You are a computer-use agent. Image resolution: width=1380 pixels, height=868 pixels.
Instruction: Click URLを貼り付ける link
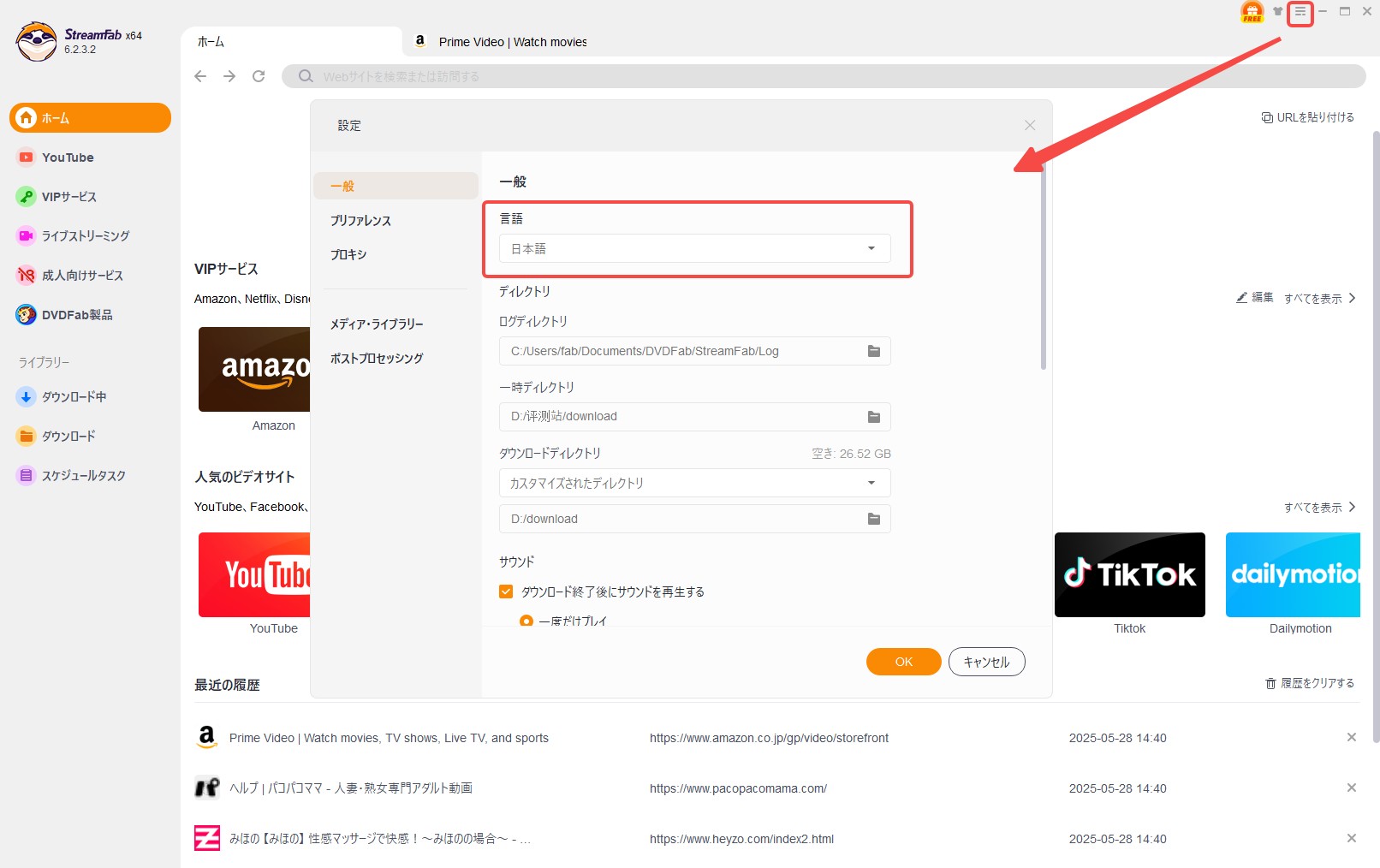[x=1308, y=117]
